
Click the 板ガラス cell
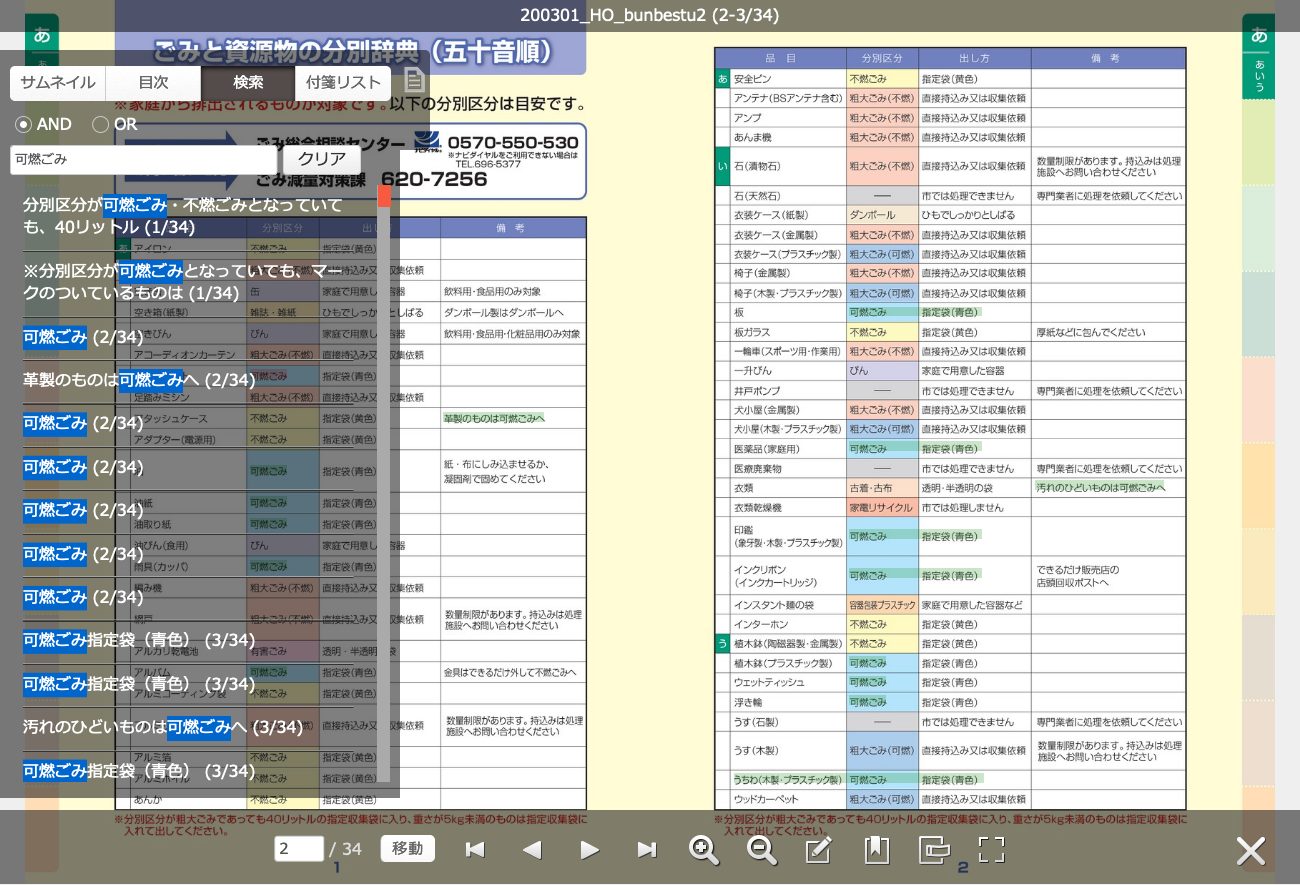point(788,332)
